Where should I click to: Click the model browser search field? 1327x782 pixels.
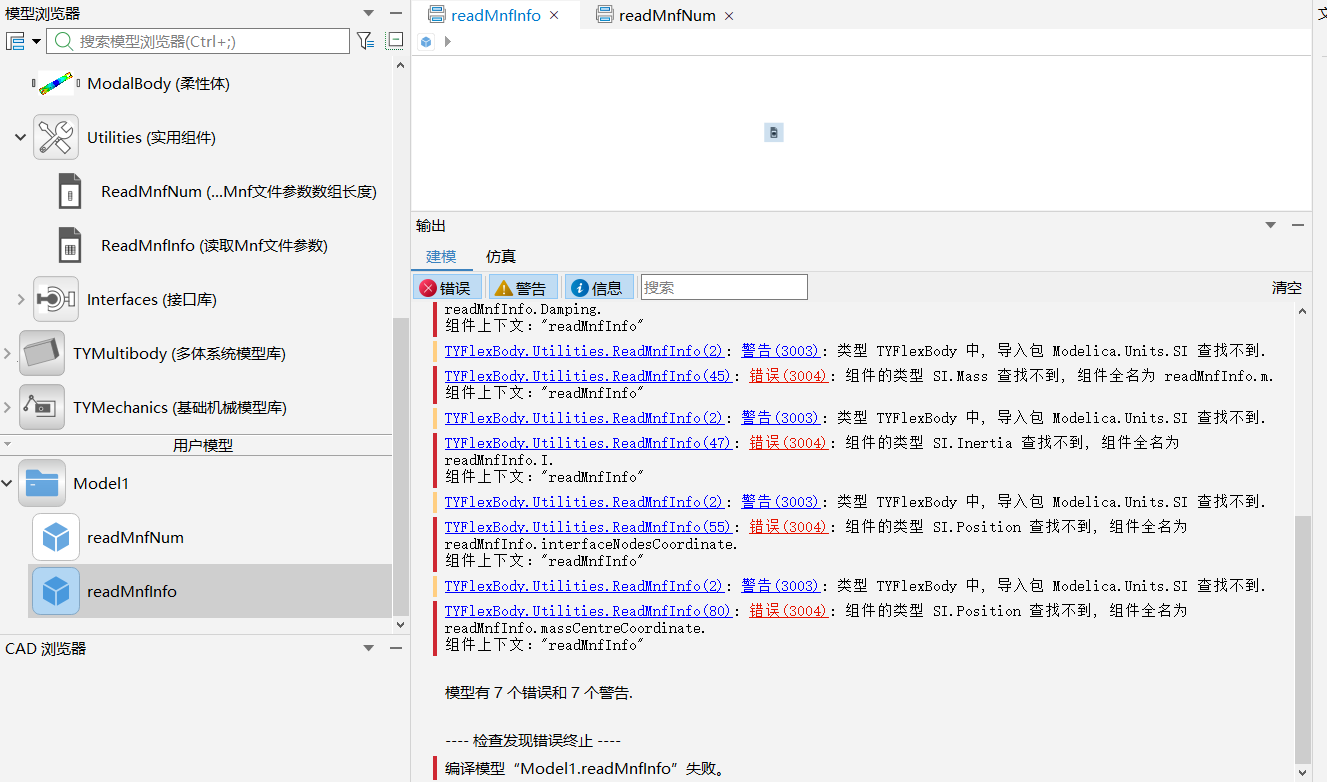click(198, 41)
